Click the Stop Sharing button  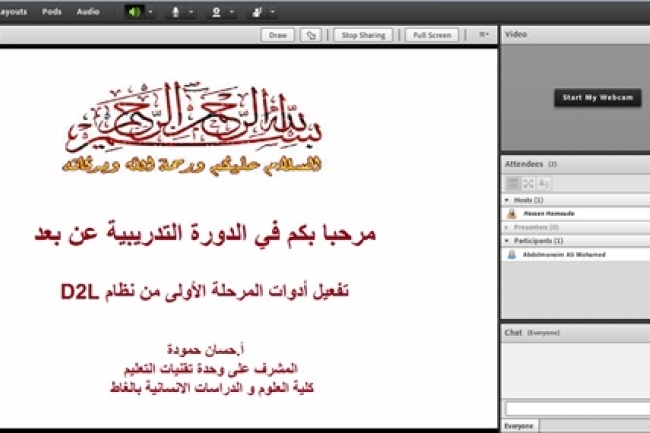363,35
